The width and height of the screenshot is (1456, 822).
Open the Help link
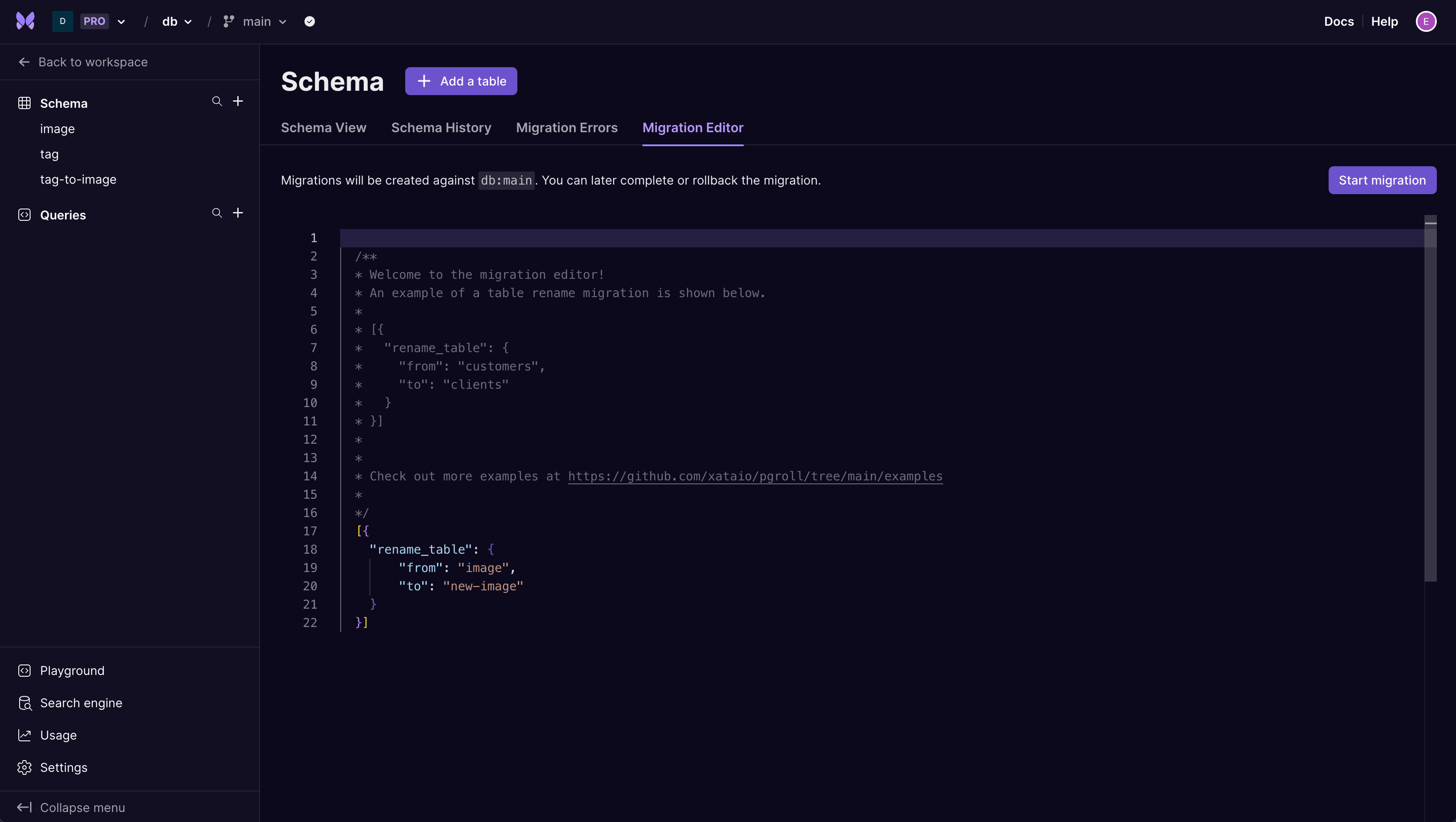pos(1384,21)
